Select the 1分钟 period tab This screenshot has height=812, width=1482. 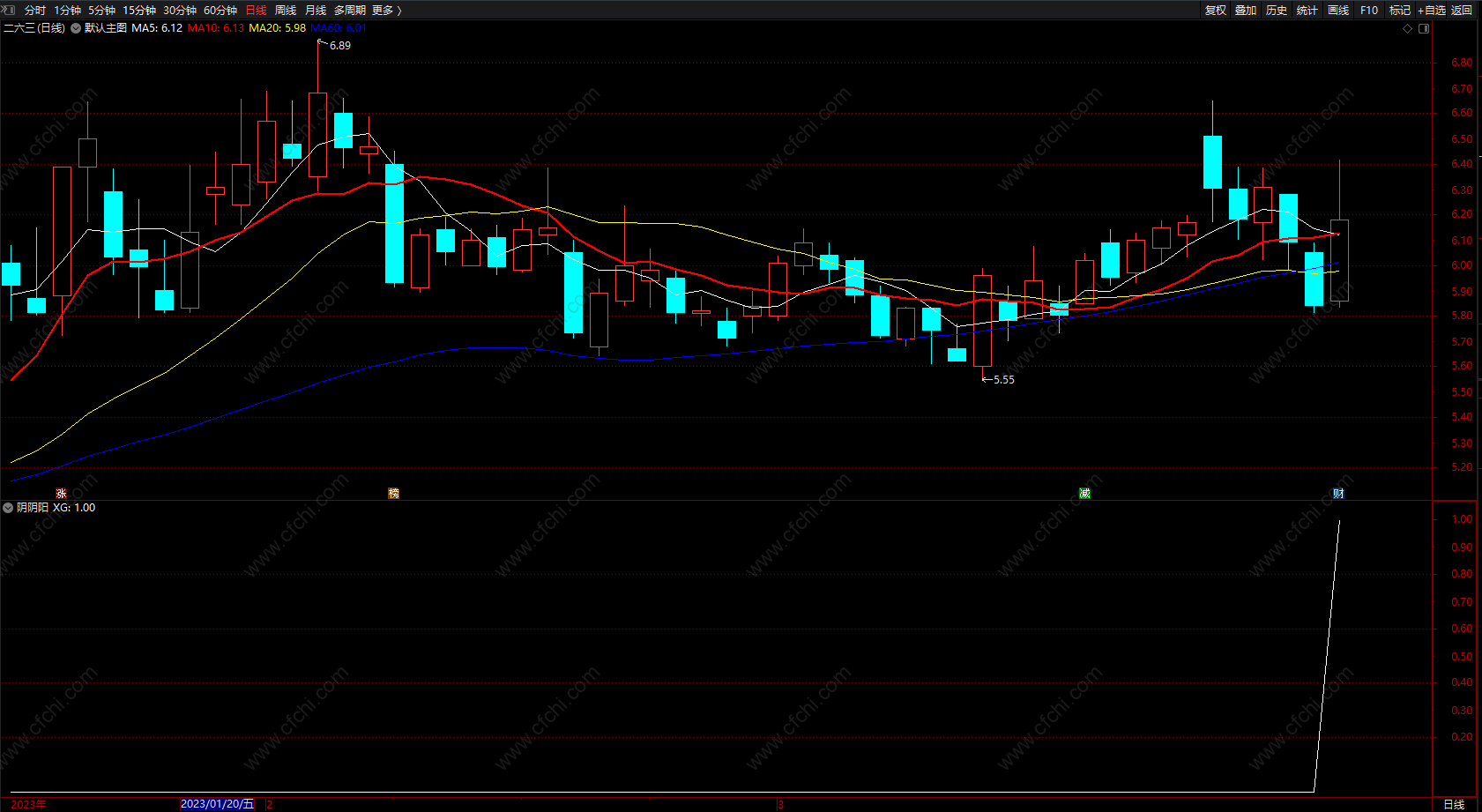67,11
